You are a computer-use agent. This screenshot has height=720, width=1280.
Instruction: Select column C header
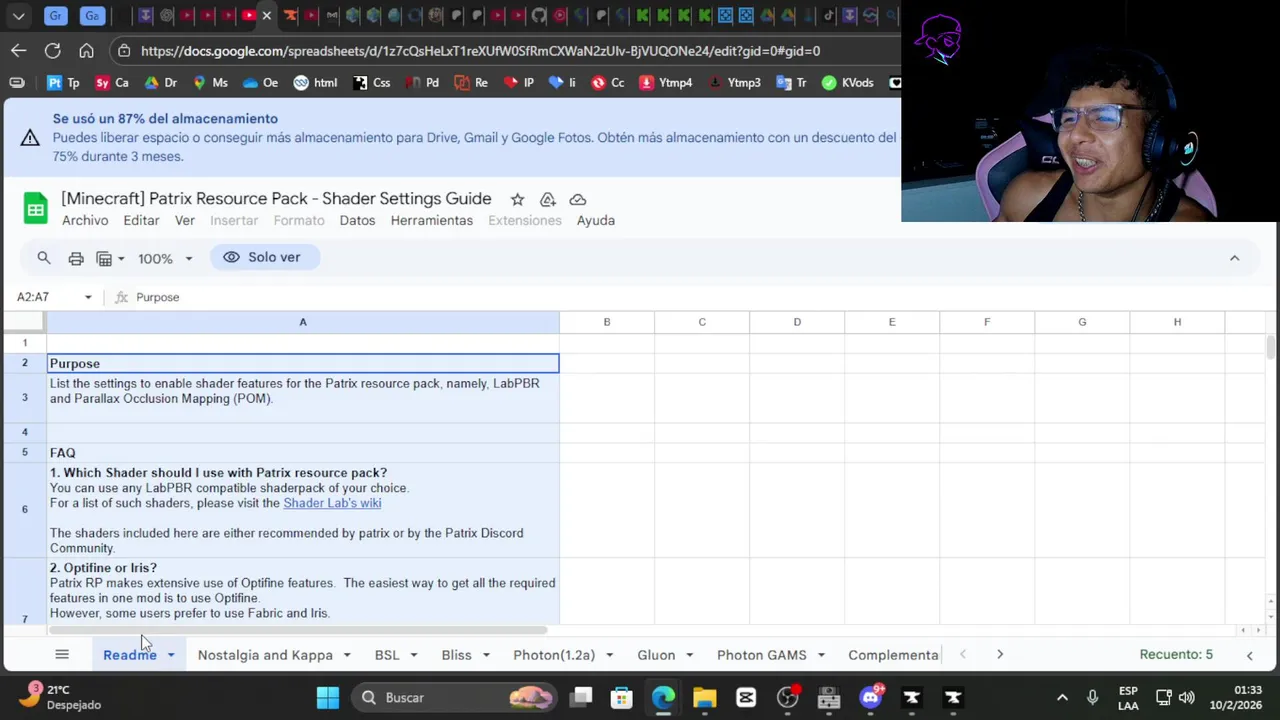[702, 322]
